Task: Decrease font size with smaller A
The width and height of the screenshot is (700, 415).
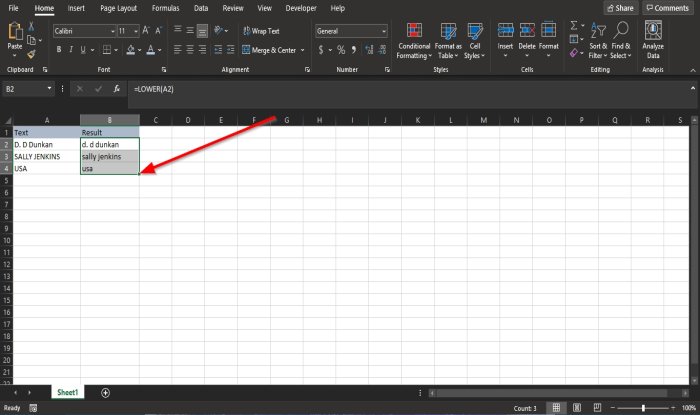Action: coord(158,31)
